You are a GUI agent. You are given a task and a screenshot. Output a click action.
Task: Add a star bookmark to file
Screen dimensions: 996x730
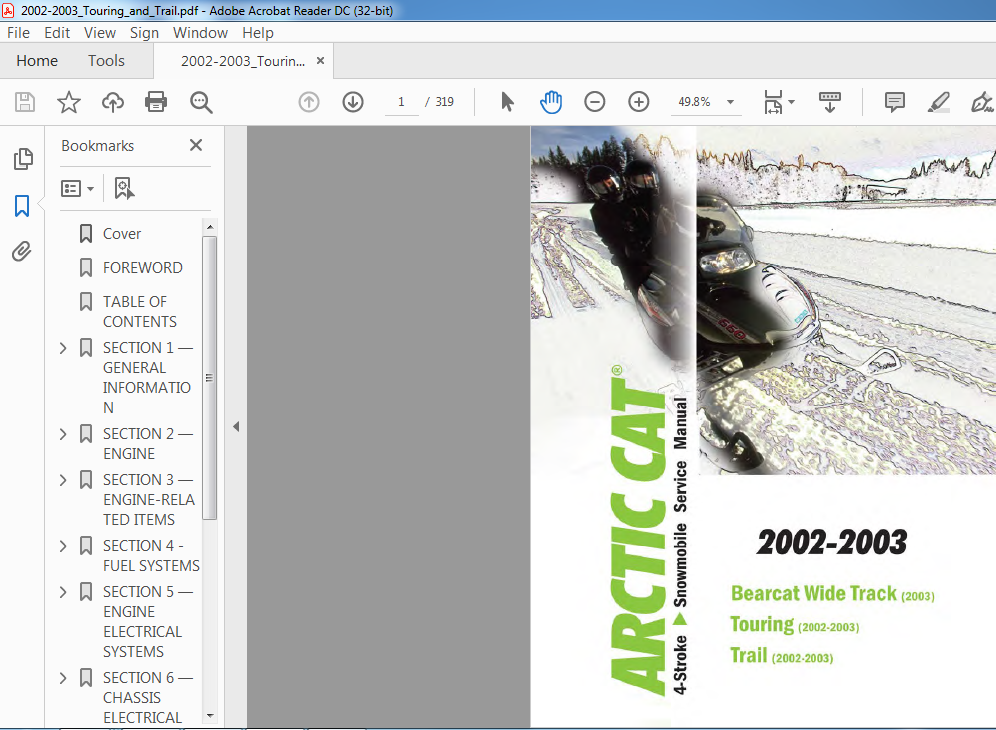pos(69,102)
